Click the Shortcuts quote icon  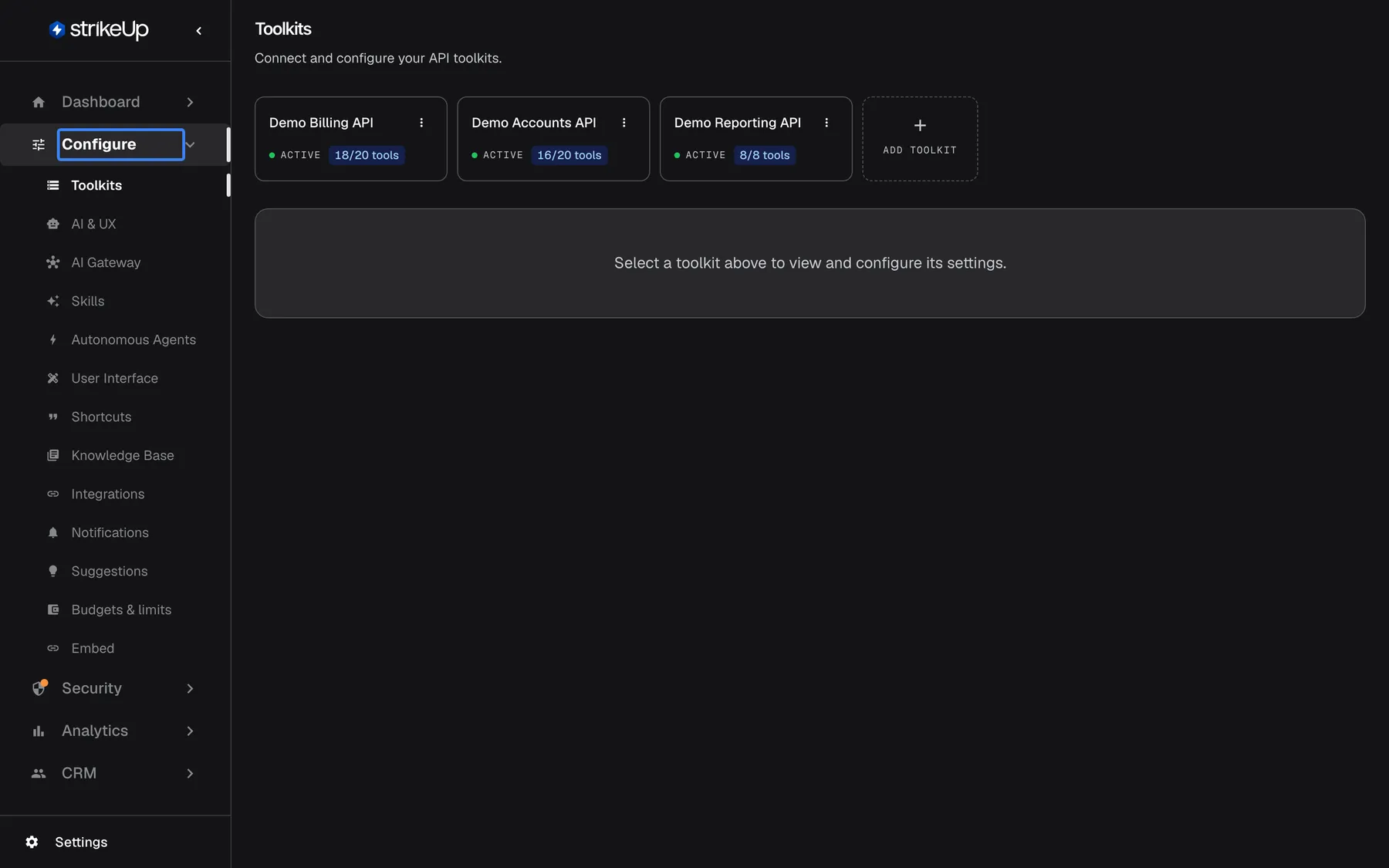[x=53, y=417]
